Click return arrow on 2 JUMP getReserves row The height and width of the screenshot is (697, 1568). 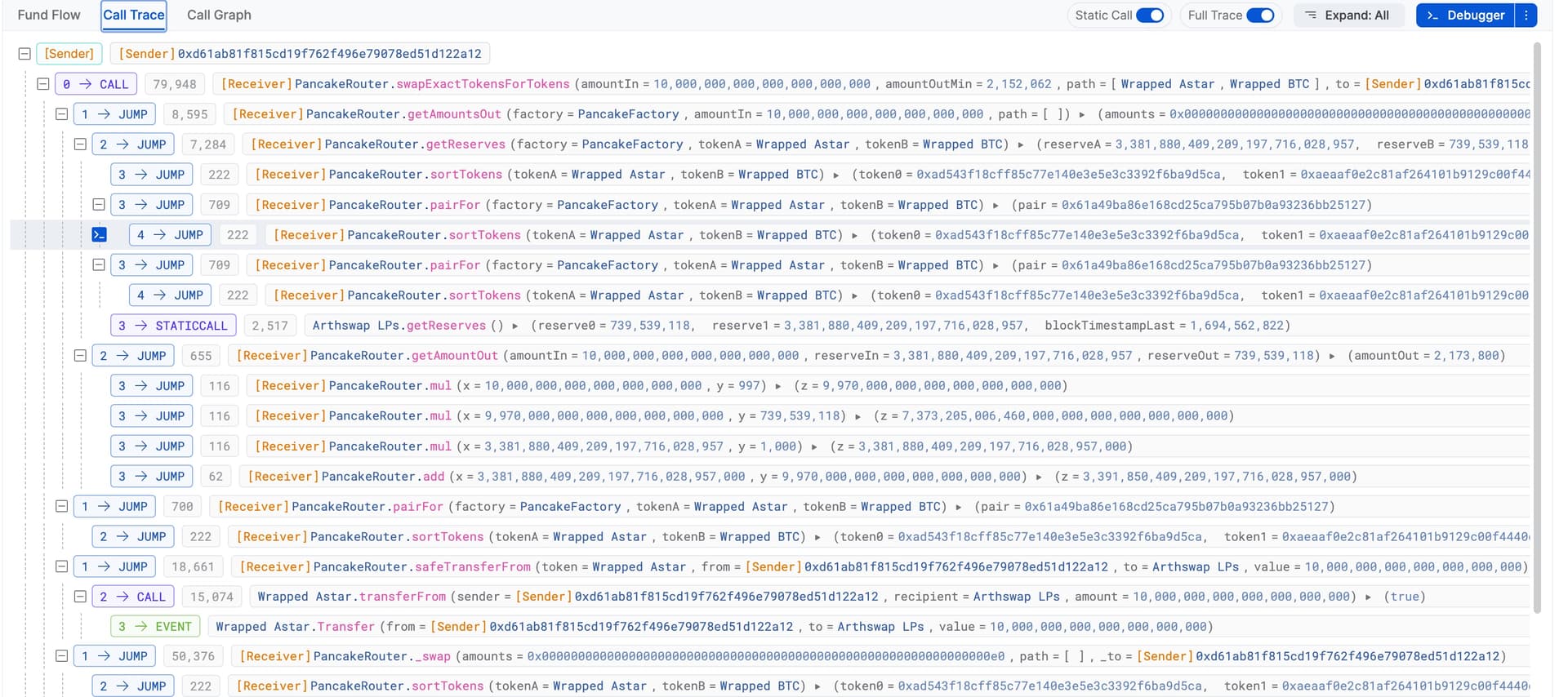[x=1021, y=145]
